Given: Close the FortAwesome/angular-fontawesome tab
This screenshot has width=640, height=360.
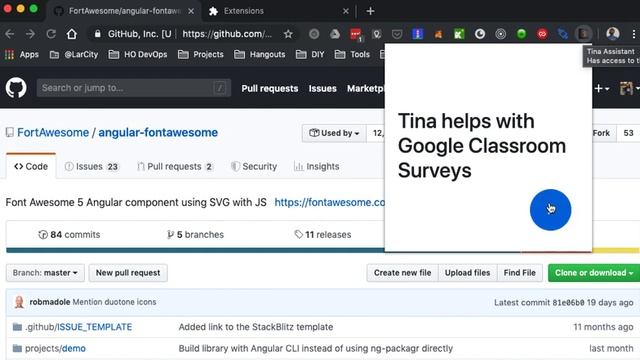Looking at the screenshot, I should pos(191,11).
